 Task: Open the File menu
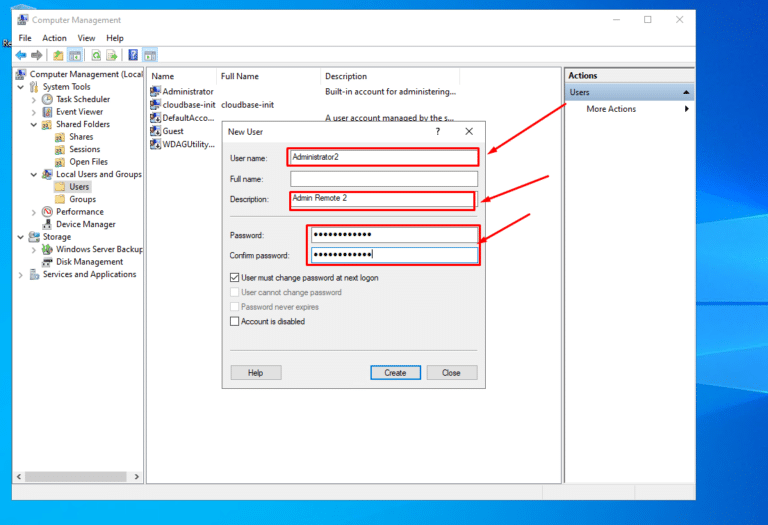coord(25,38)
